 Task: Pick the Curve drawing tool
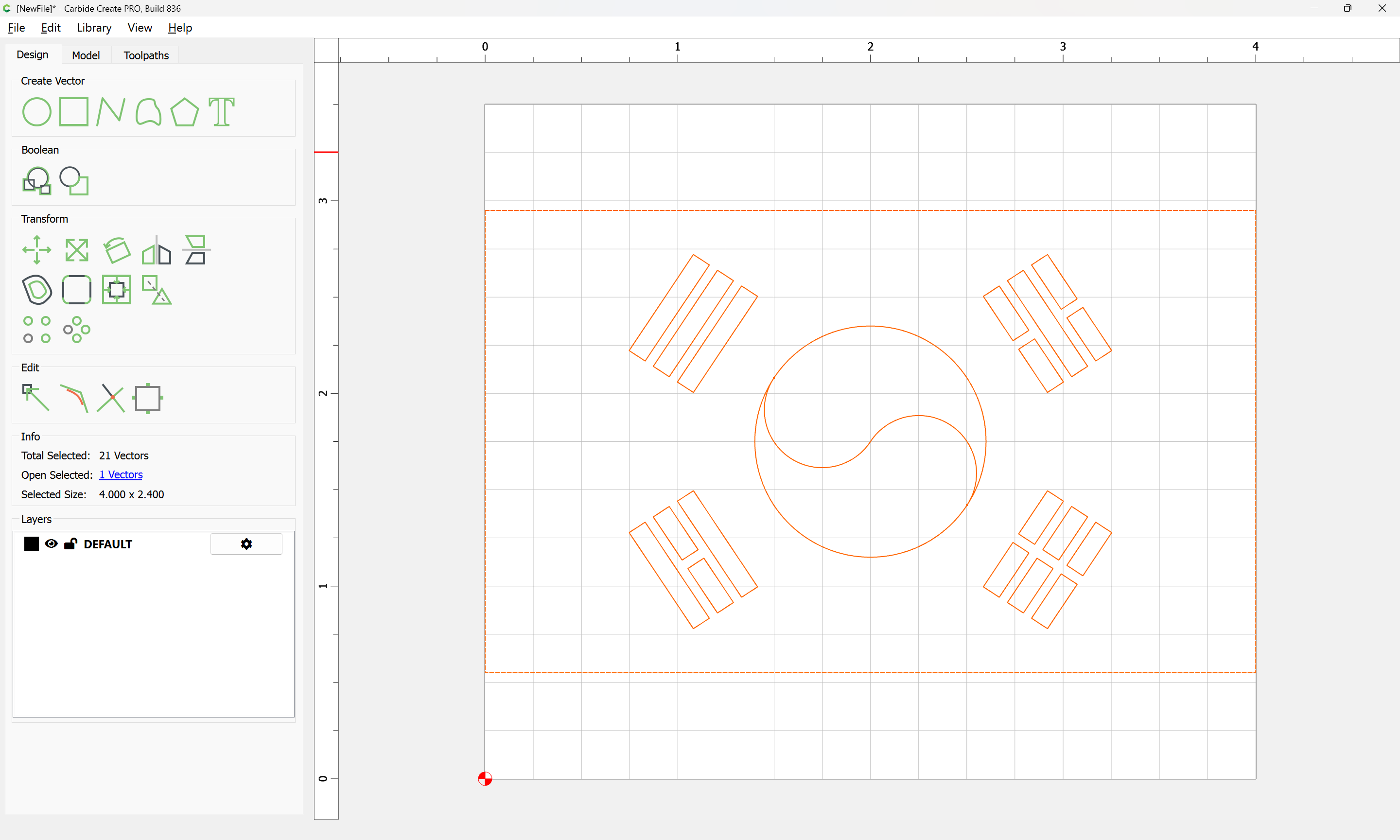(148, 111)
